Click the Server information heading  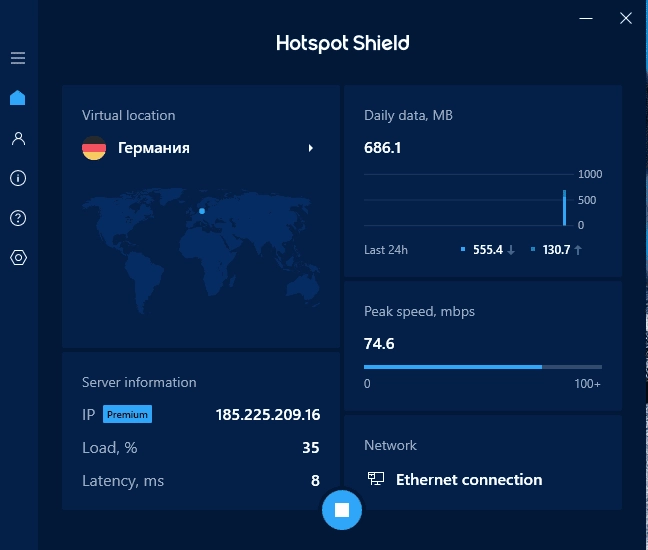point(139,382)
